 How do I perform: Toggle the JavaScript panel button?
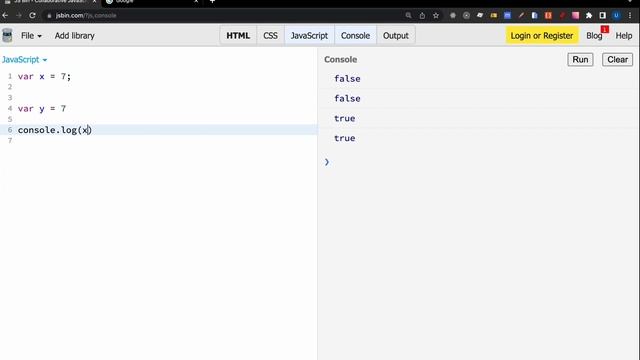(x=309, y=36)
